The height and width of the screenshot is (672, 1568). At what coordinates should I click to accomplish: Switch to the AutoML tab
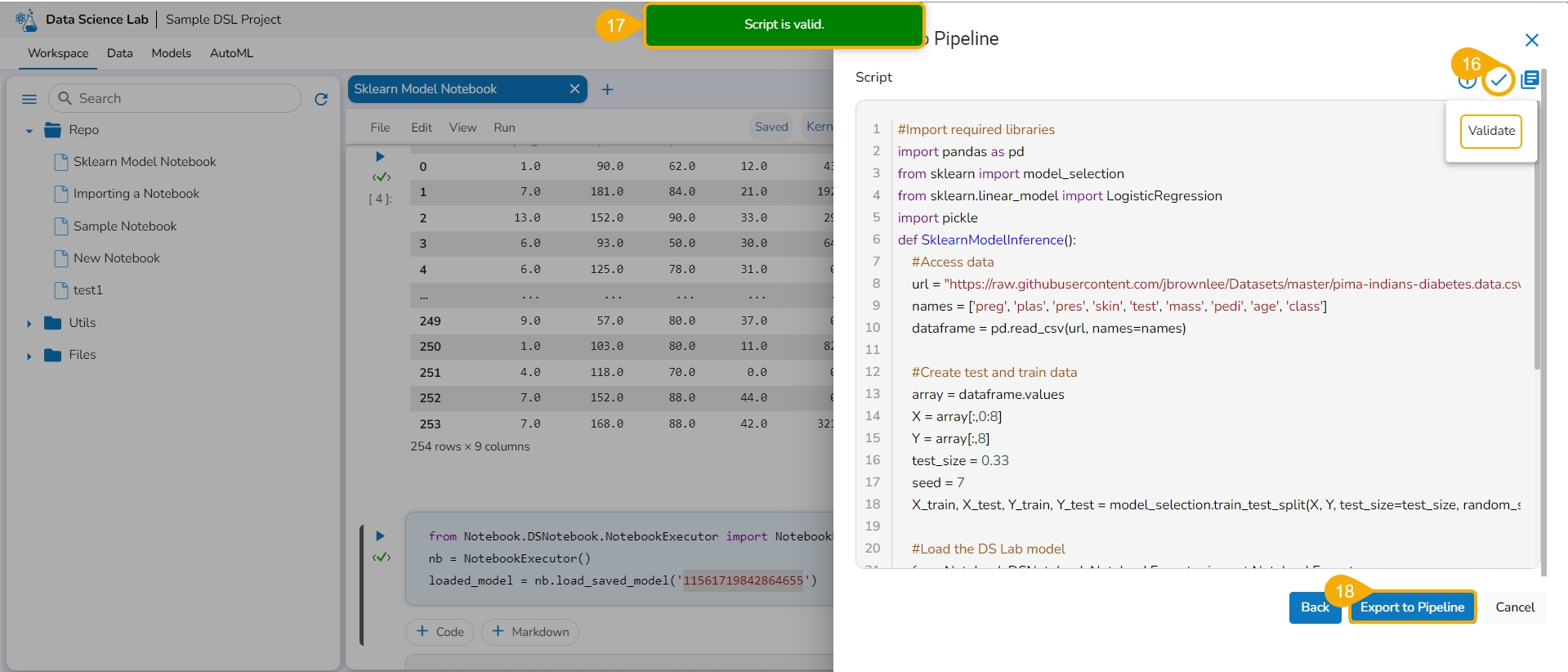tap(231, 53)
